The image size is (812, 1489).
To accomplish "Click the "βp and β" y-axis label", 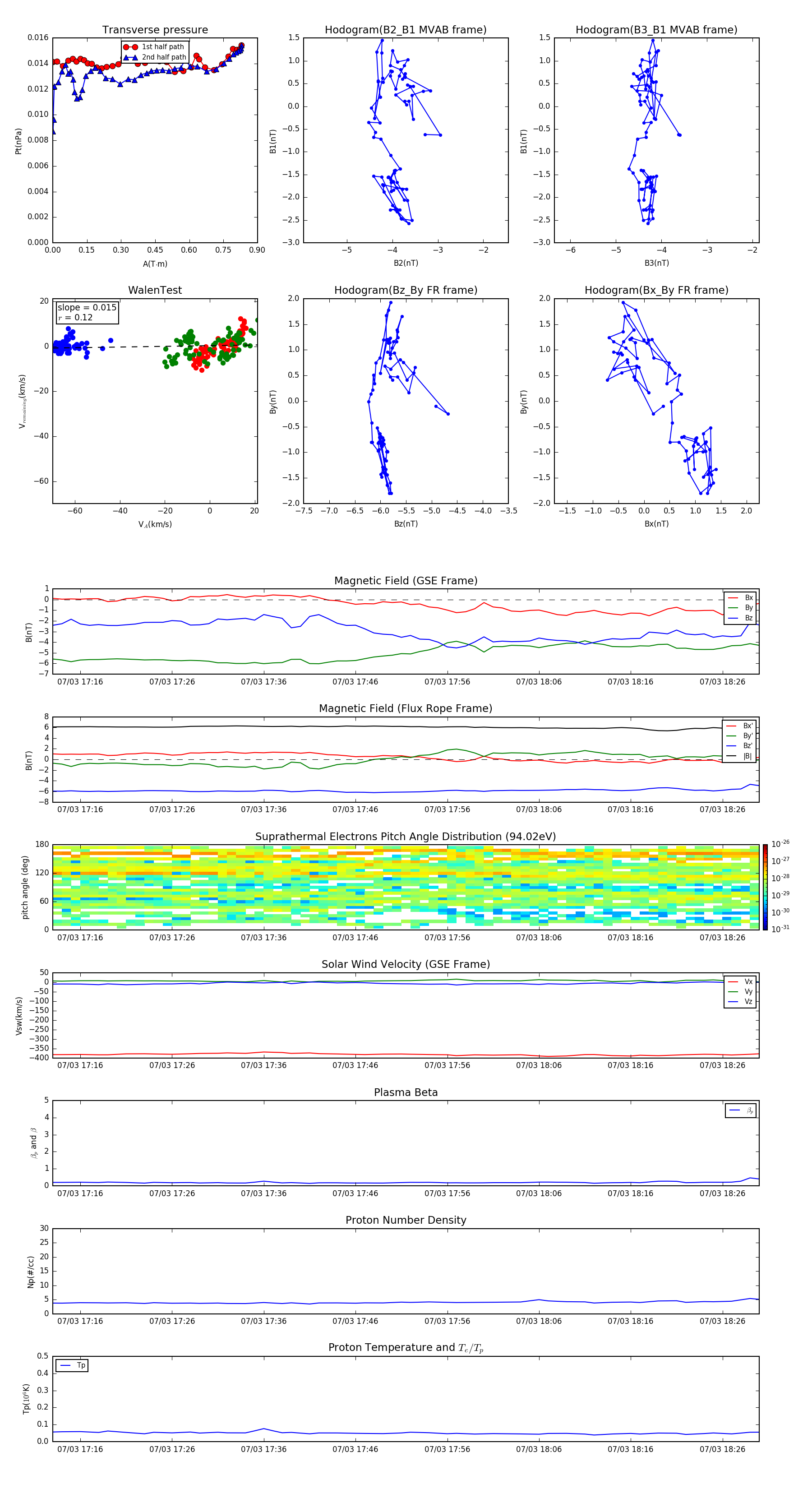I will tap(33, 1143).
